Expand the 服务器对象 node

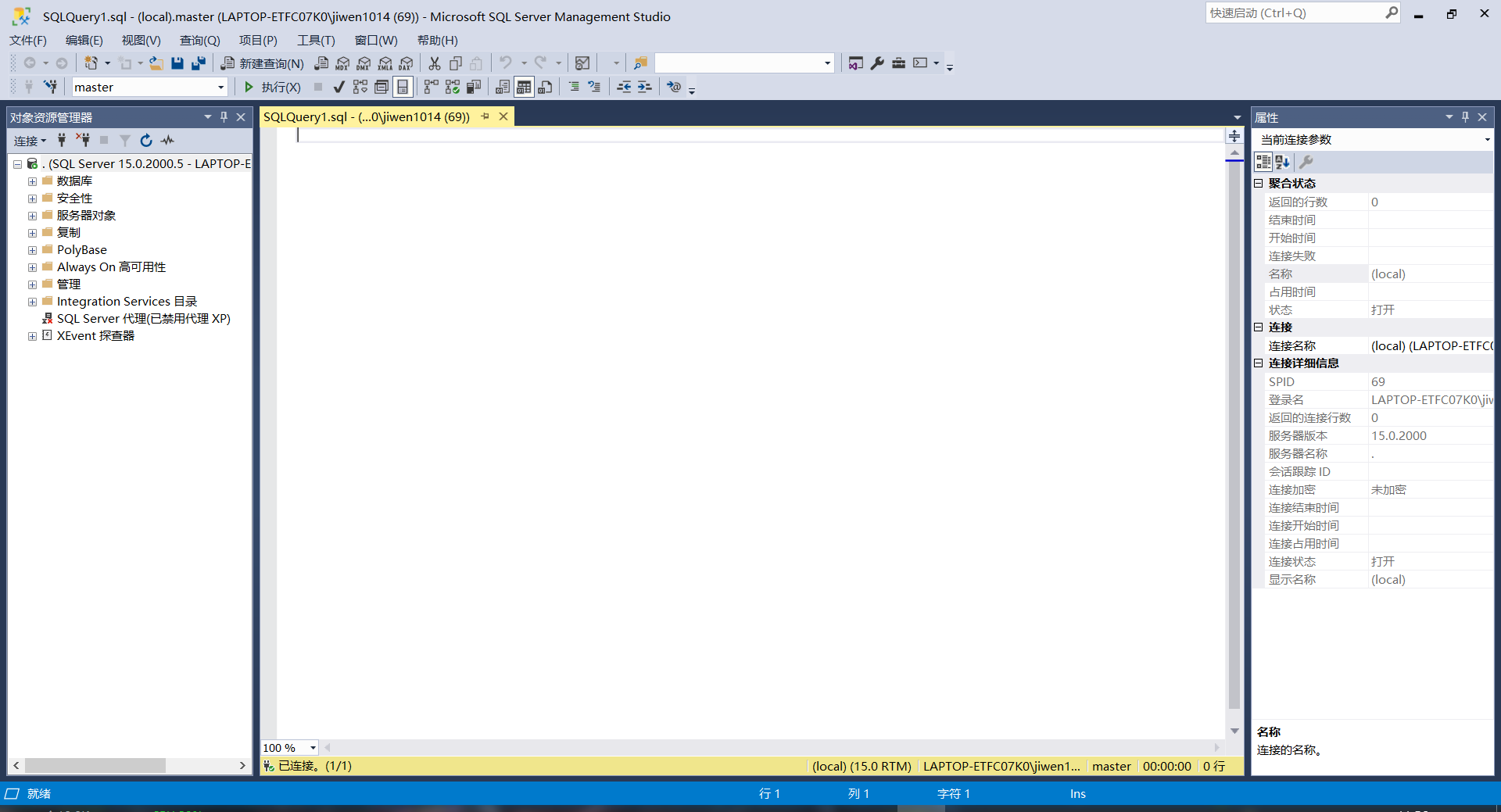(32, 216)
